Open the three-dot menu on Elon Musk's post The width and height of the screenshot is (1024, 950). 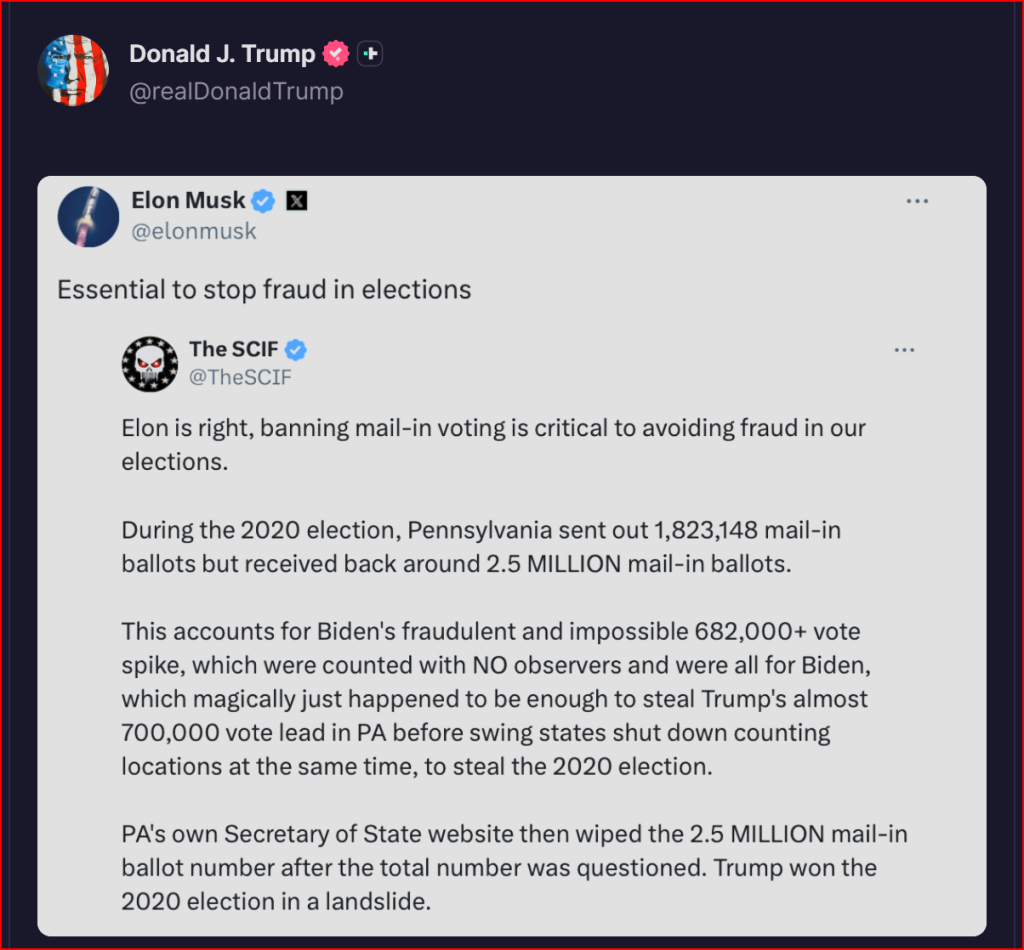click(x=917, y=201)
